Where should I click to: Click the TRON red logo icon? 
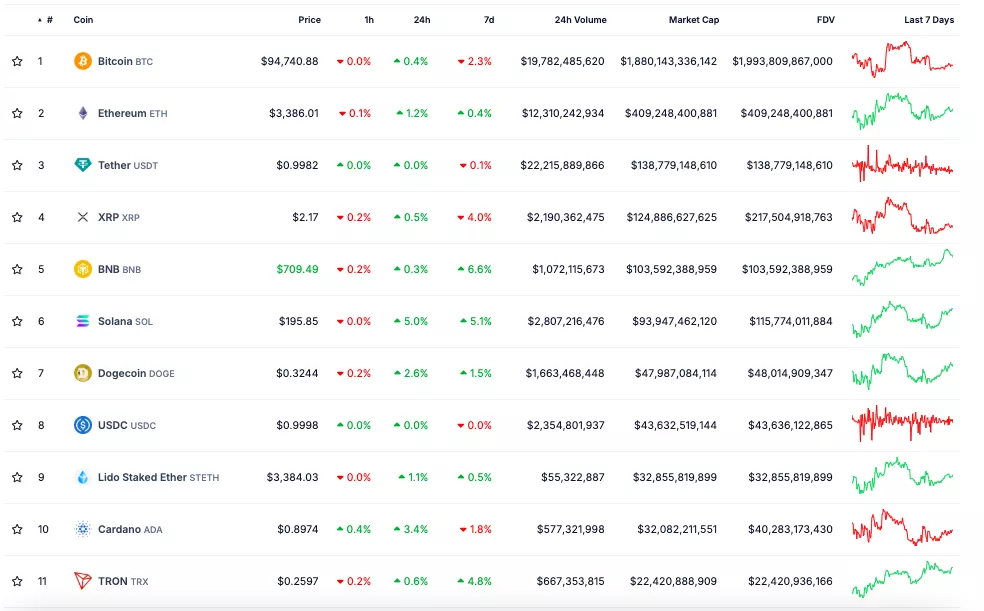click(83, 581)
